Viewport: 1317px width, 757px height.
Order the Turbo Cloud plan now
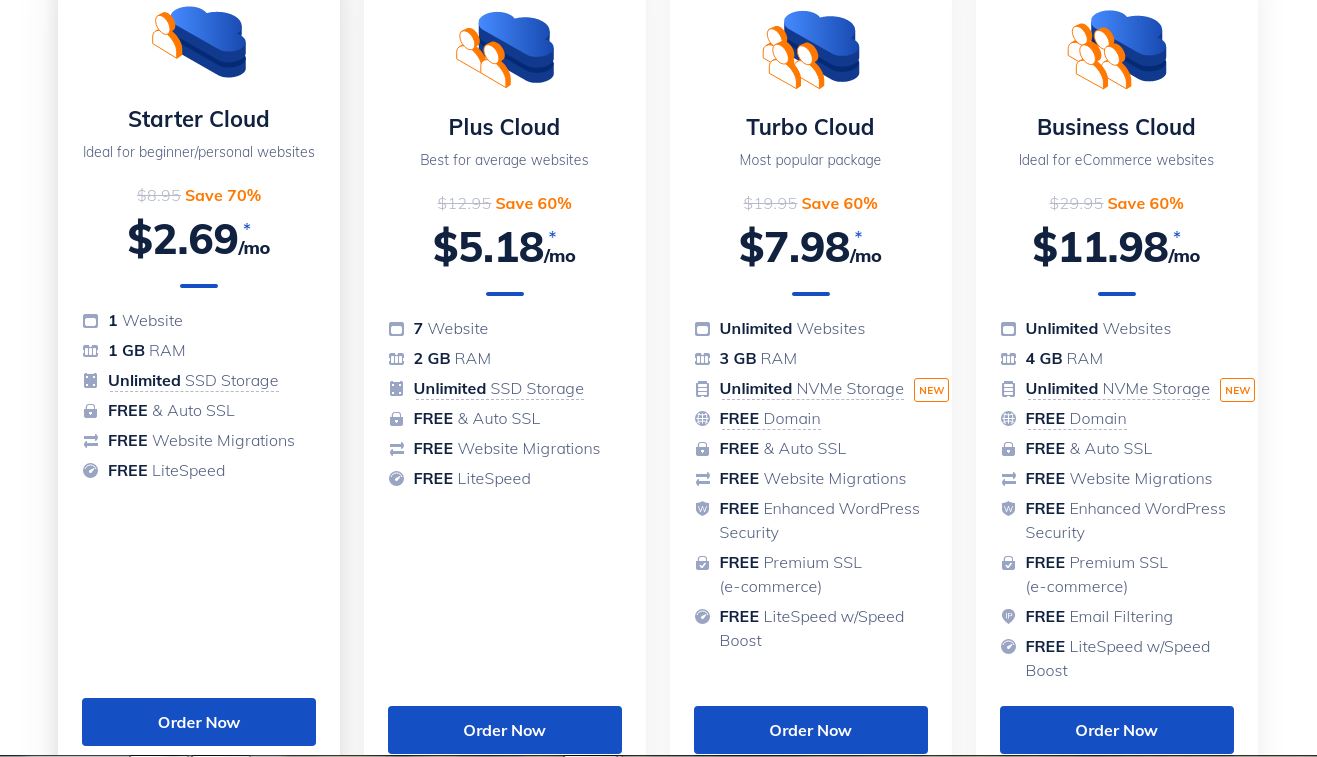pyautogui.click(x=811, y=730)
